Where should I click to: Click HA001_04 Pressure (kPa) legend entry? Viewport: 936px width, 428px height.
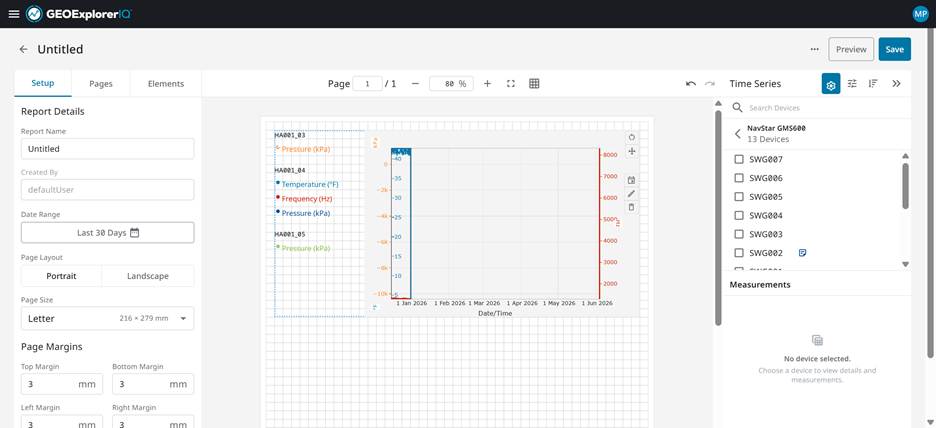(x=306, y=213)
